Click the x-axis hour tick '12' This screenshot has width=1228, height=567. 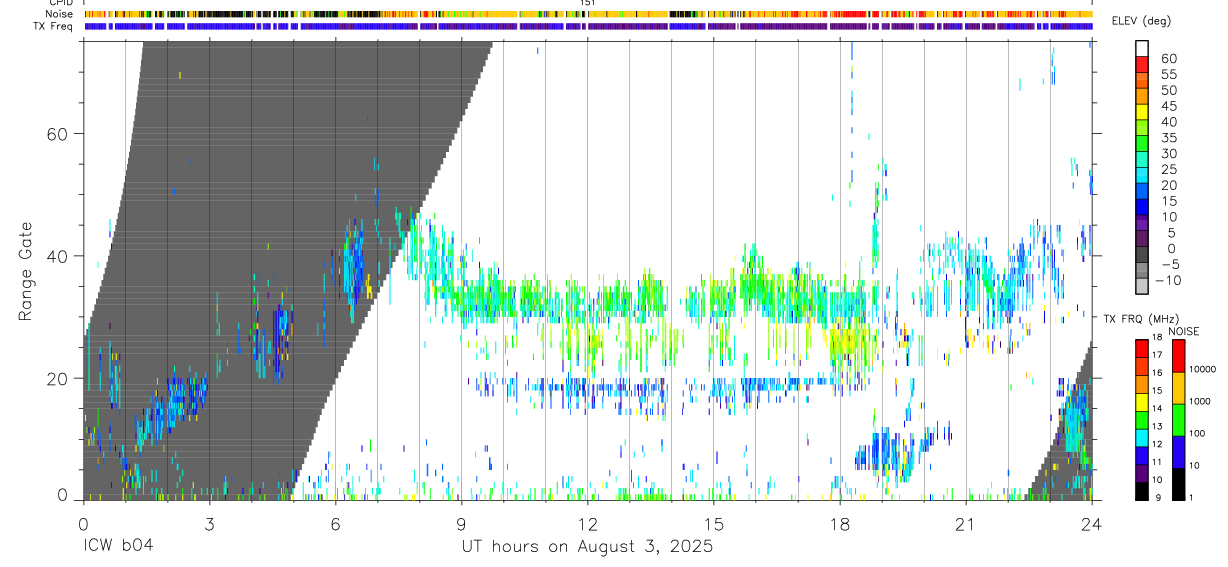click(587, 524)
